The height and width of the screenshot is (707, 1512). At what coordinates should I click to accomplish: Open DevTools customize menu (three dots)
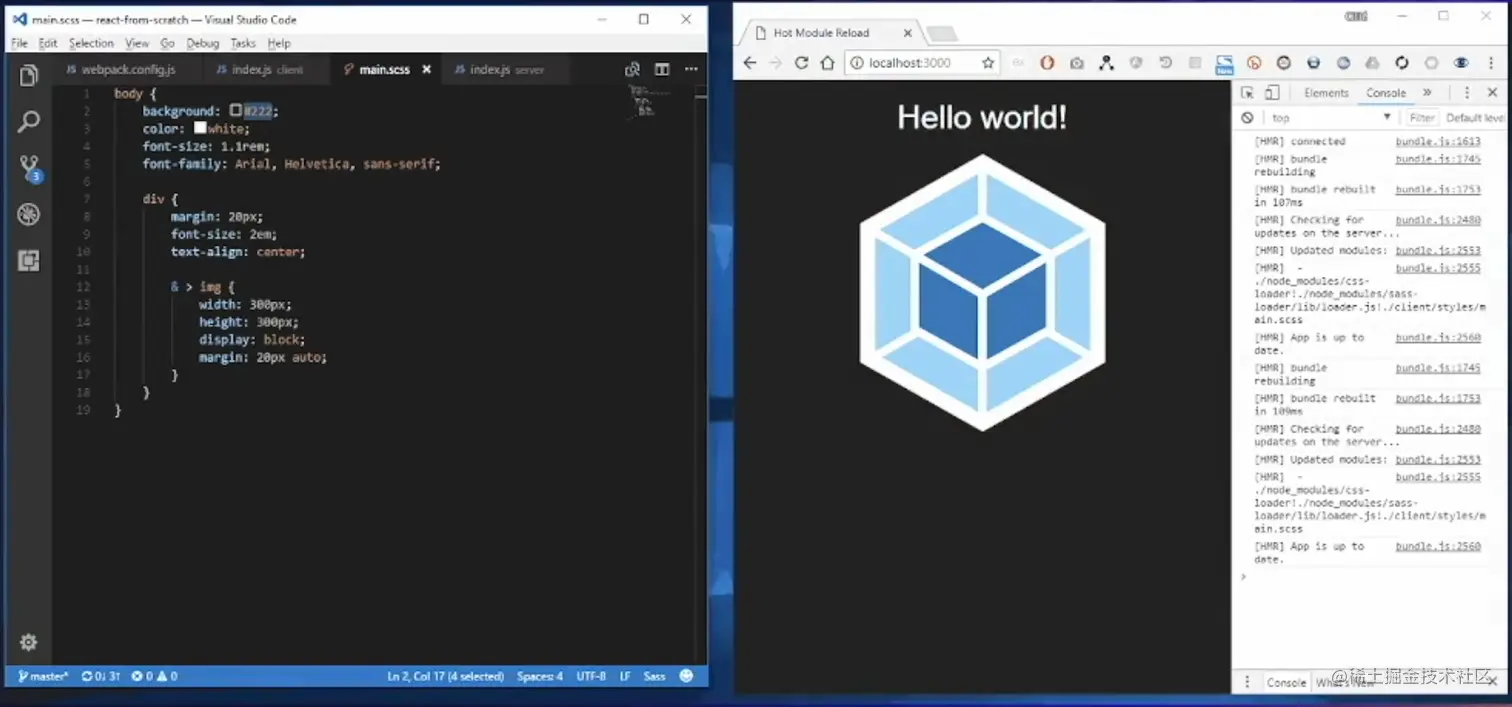1467,93
